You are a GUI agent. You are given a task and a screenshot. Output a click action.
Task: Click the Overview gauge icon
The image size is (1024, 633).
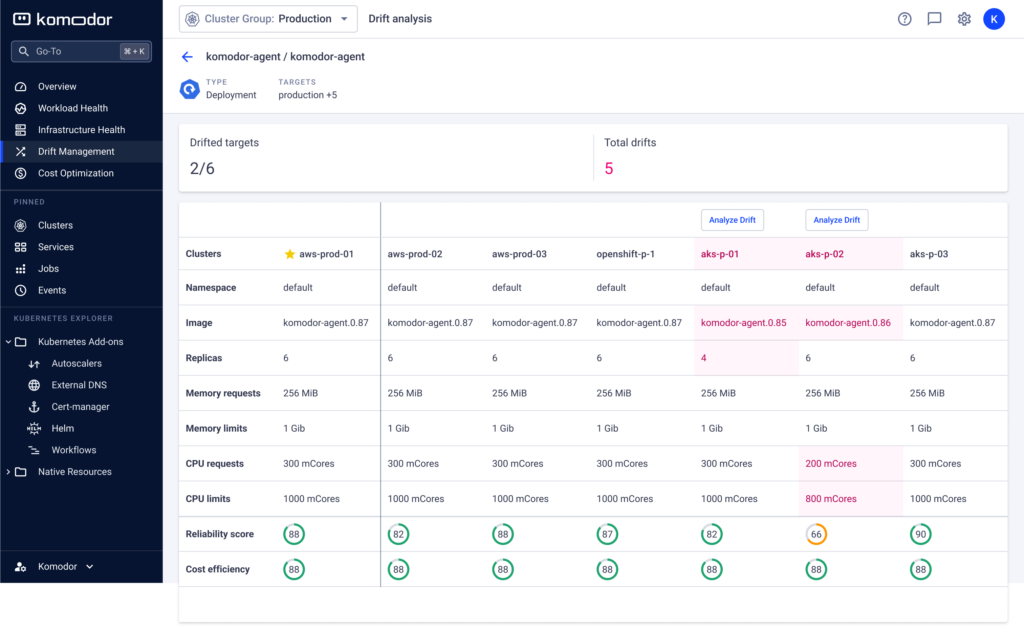[21, 86]
